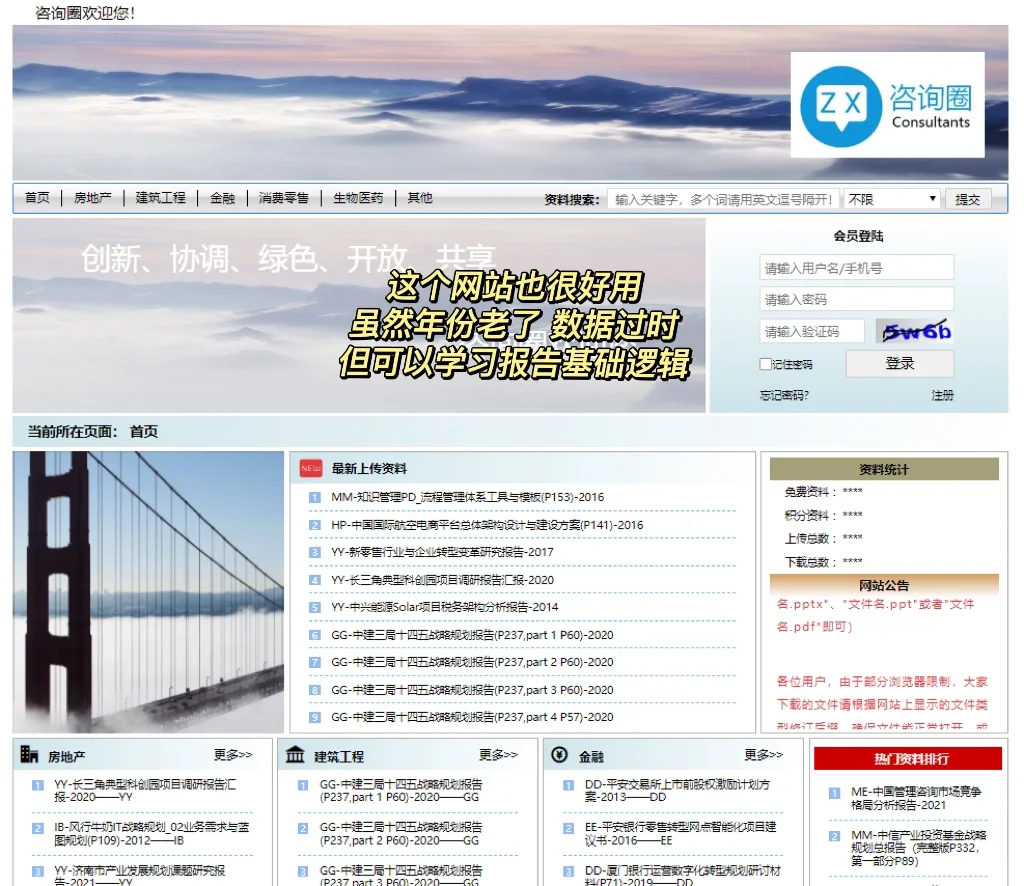
Task: Click the 热门资料排行 red header
Action: (908, 759)
